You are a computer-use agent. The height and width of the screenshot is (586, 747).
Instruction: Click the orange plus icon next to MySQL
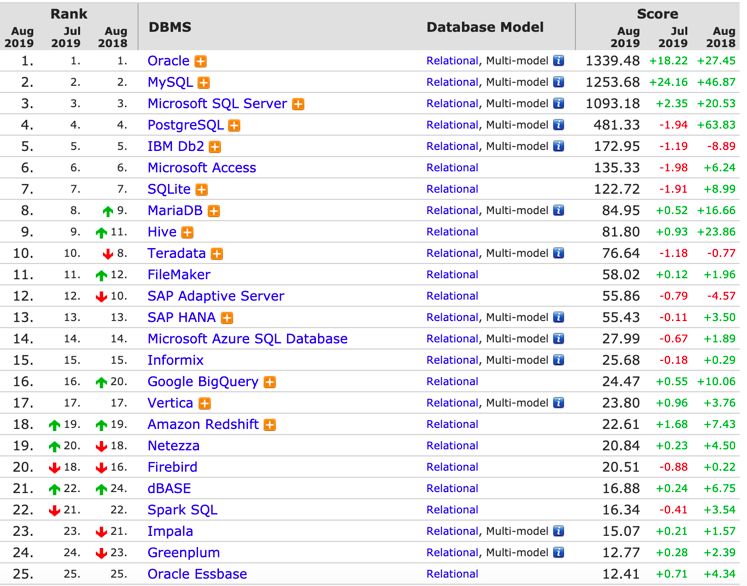click(203, 83)
